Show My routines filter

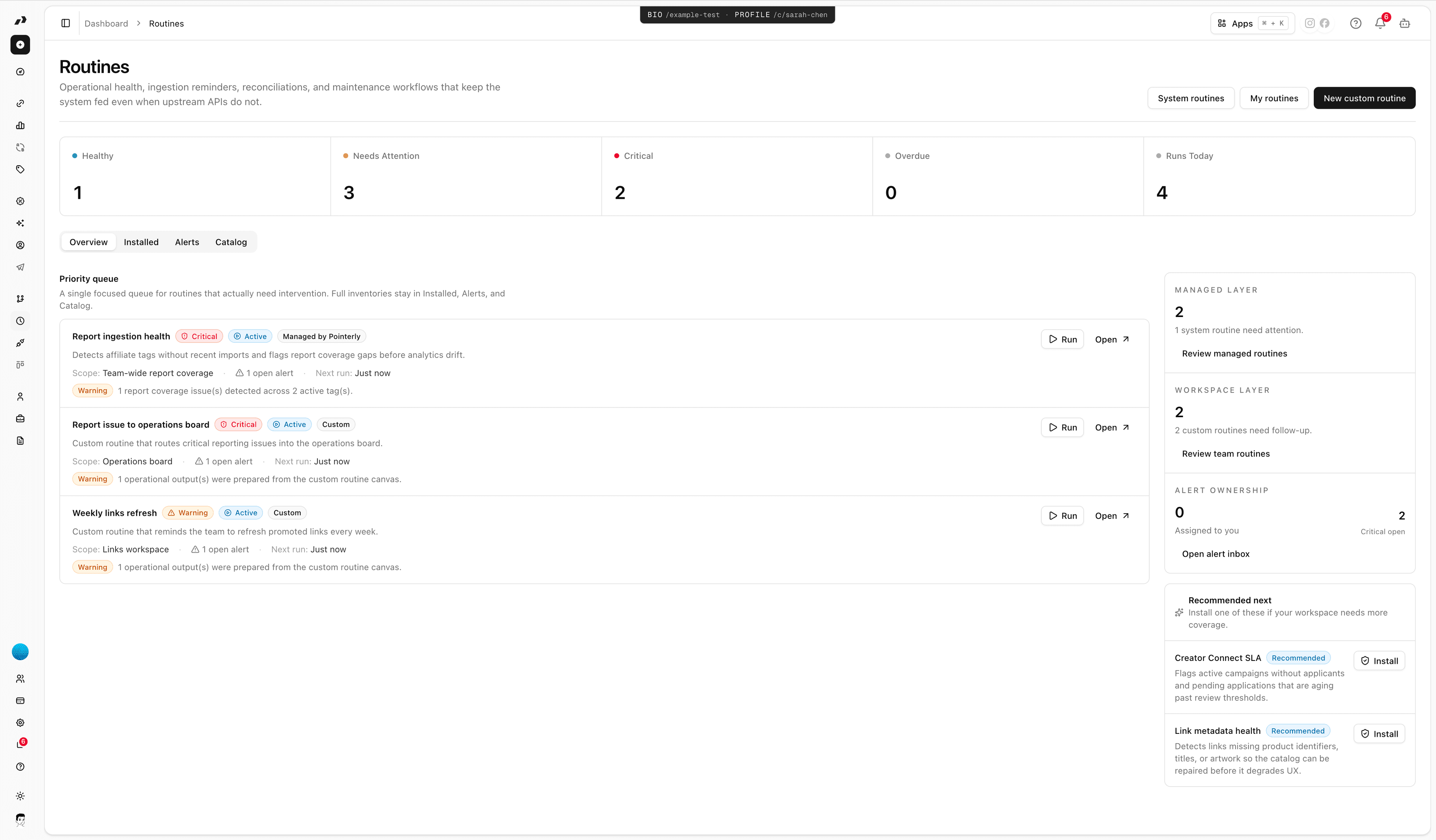1274,98
